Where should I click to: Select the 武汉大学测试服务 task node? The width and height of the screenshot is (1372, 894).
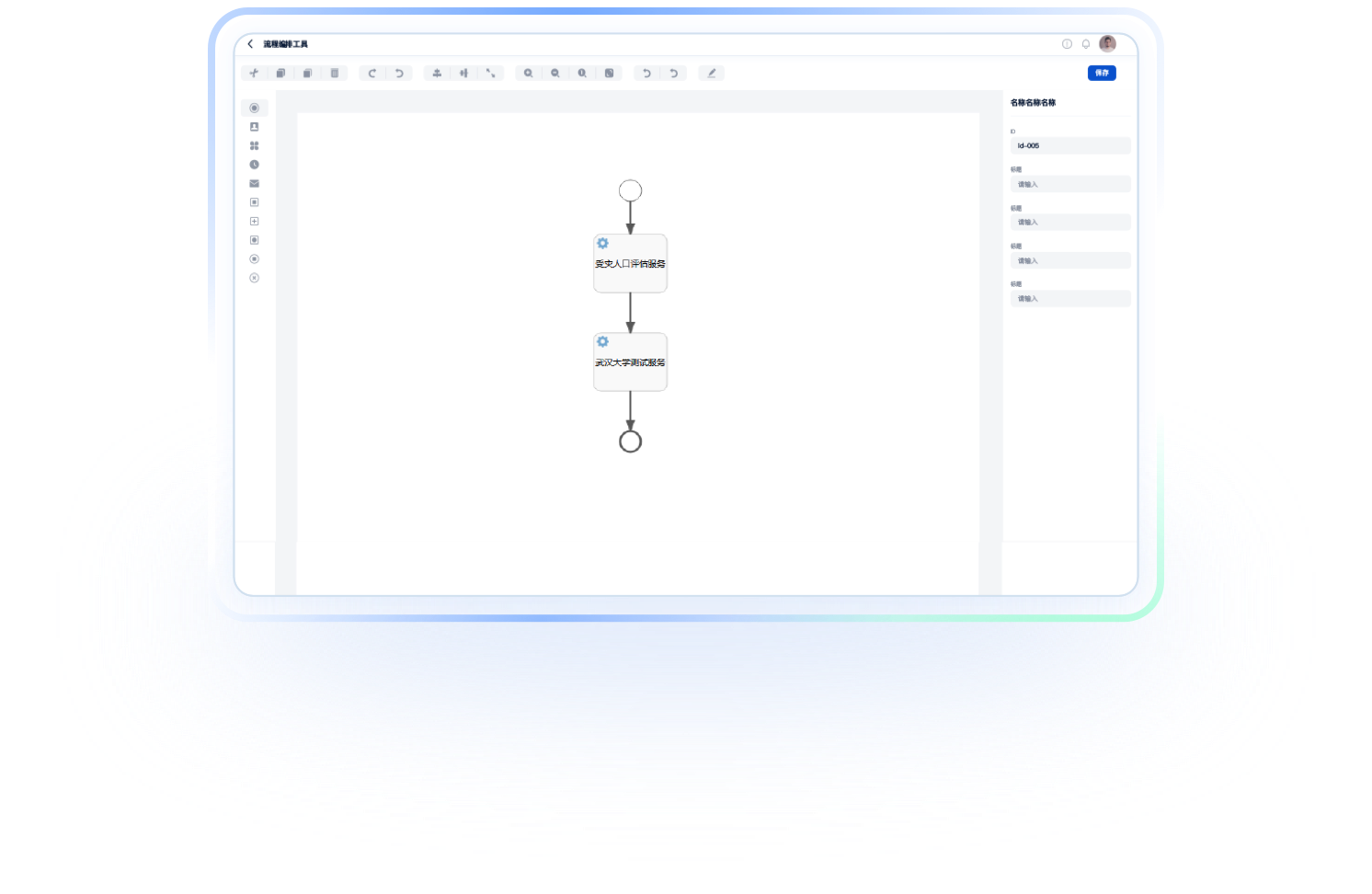coord(630,362)
